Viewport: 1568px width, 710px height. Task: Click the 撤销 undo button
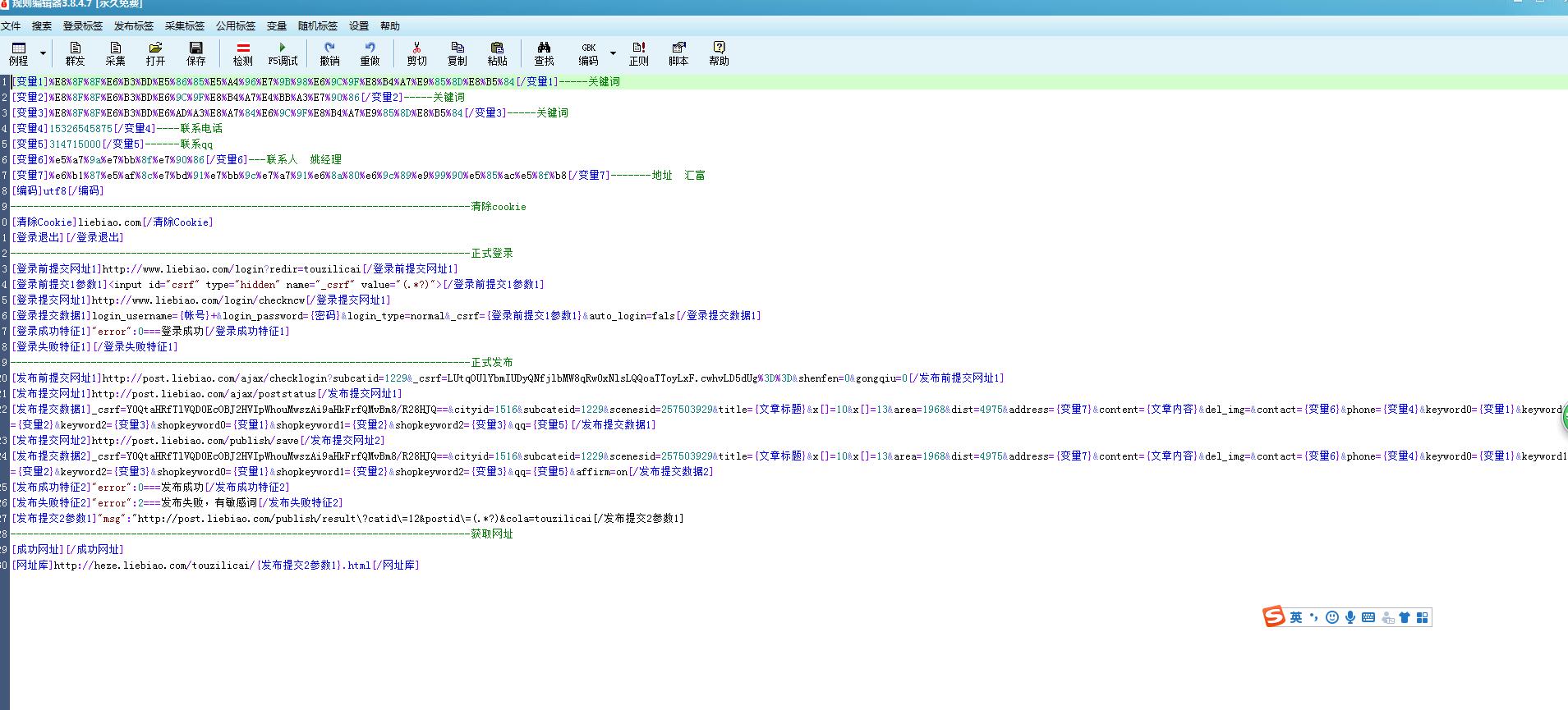(x=329, y=53)
